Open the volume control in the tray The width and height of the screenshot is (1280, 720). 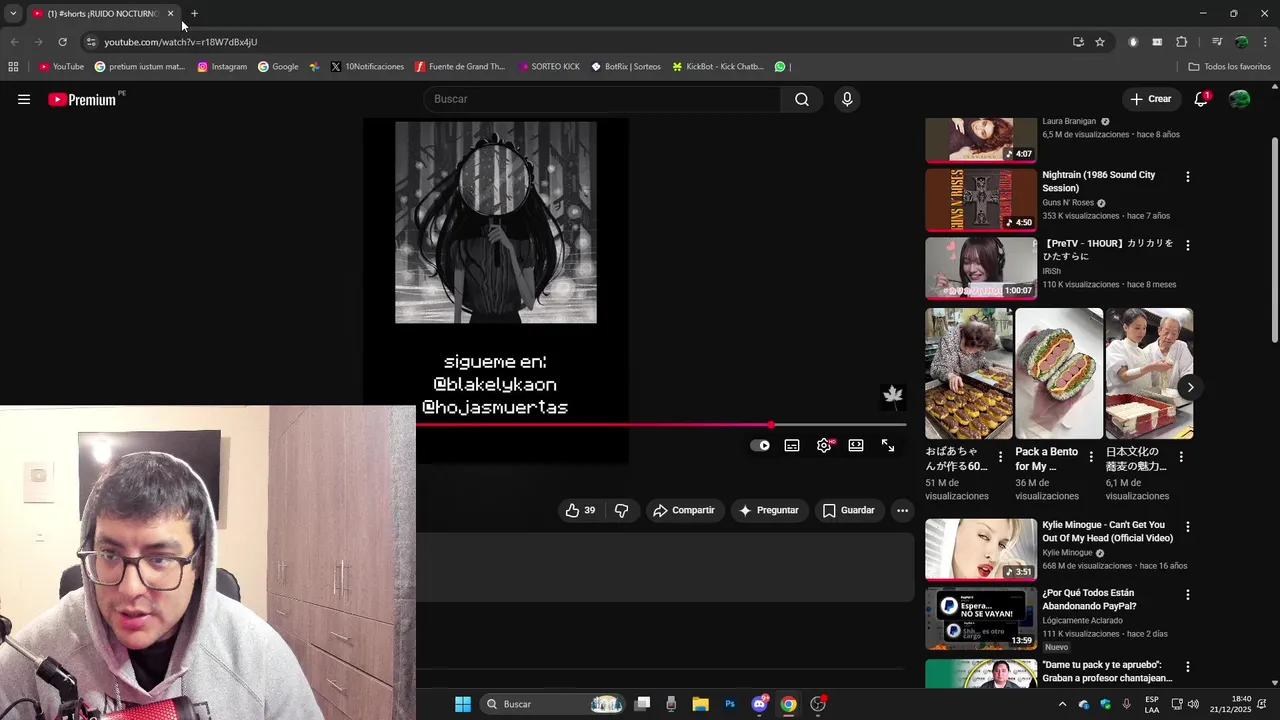tap(1193, 704)
